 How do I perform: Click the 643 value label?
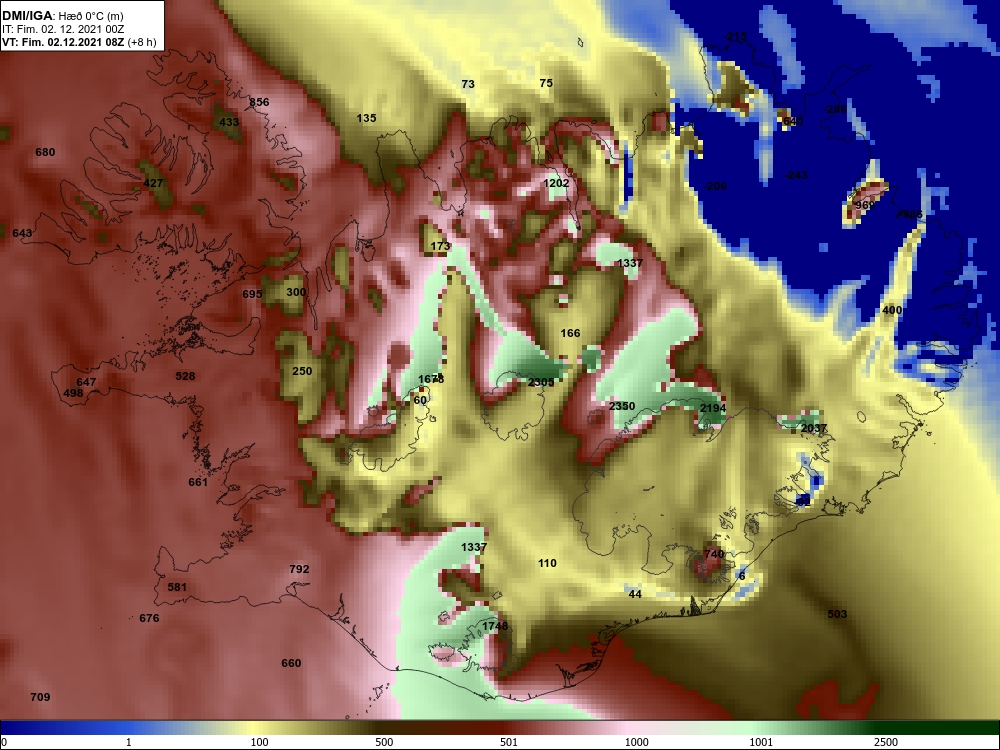coord(22,233)
